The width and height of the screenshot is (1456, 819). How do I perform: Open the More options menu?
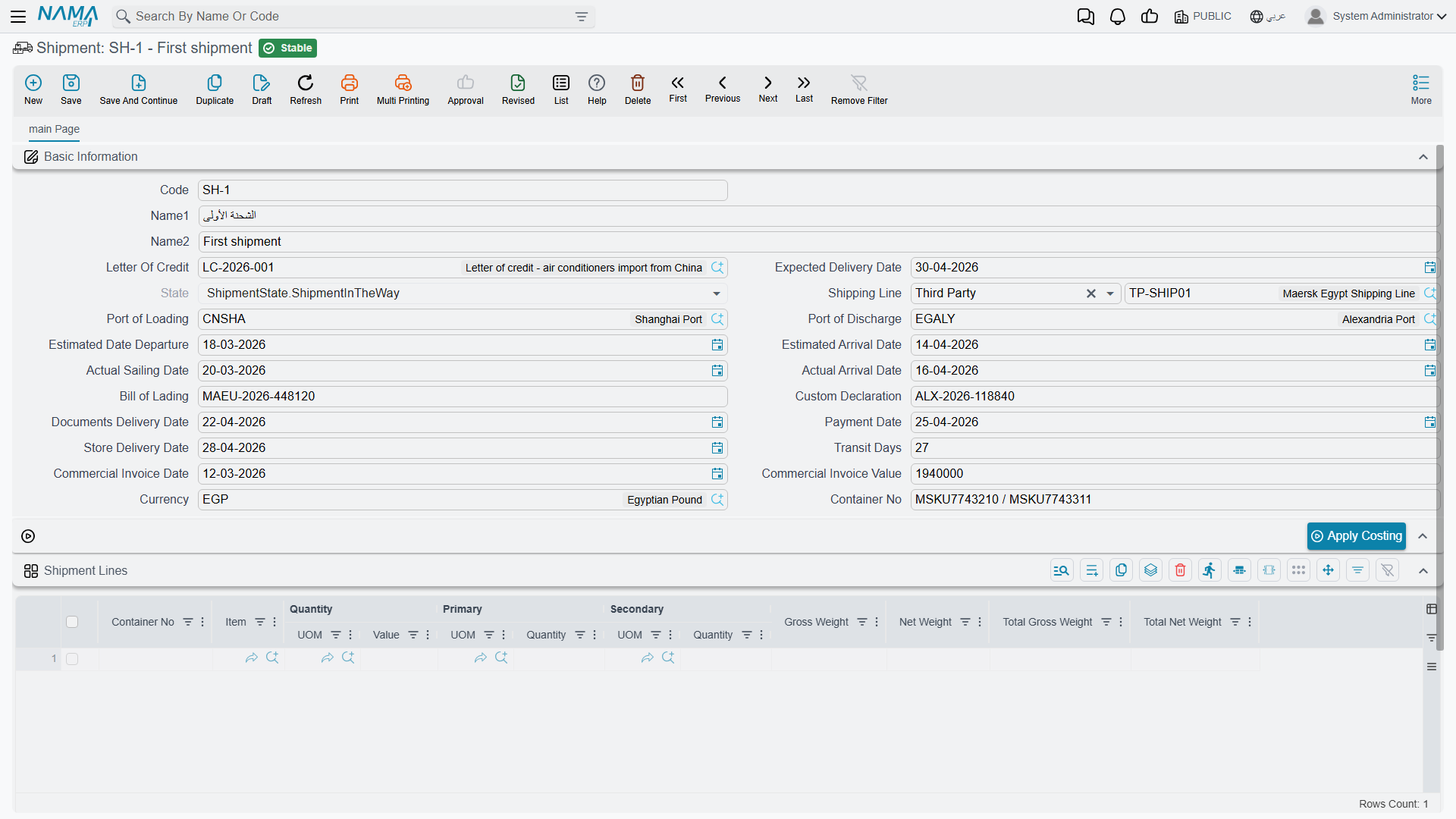1421,89
